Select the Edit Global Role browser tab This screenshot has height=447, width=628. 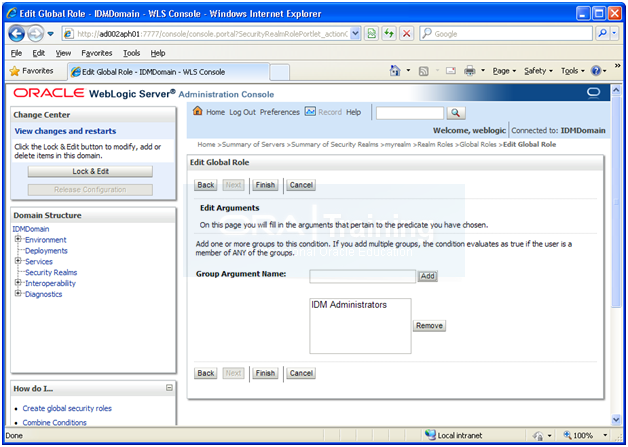pos(168,72)
